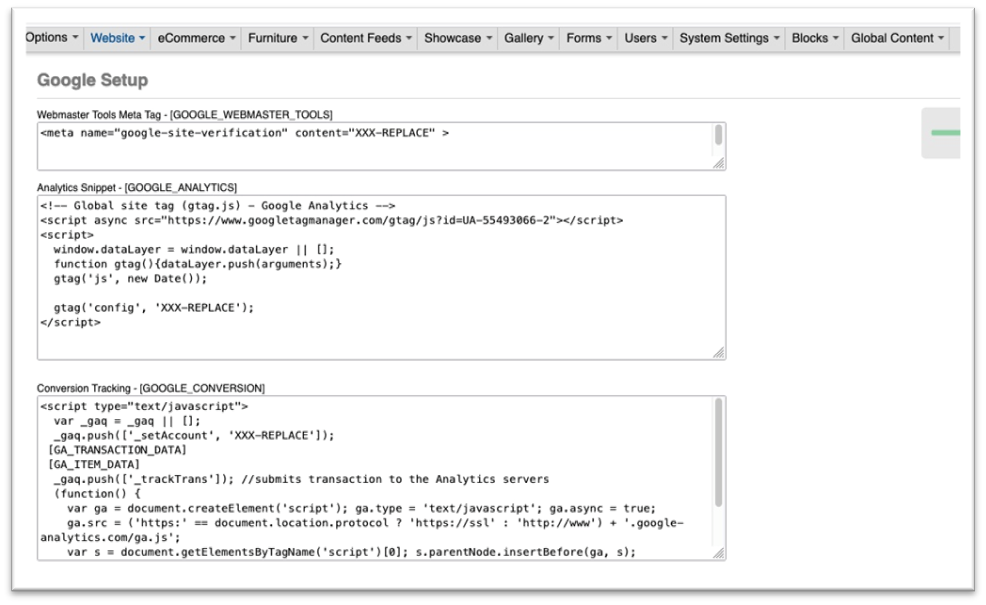
Task: Click the Analytics Snippet resize handle
Action: click(718, 352)
